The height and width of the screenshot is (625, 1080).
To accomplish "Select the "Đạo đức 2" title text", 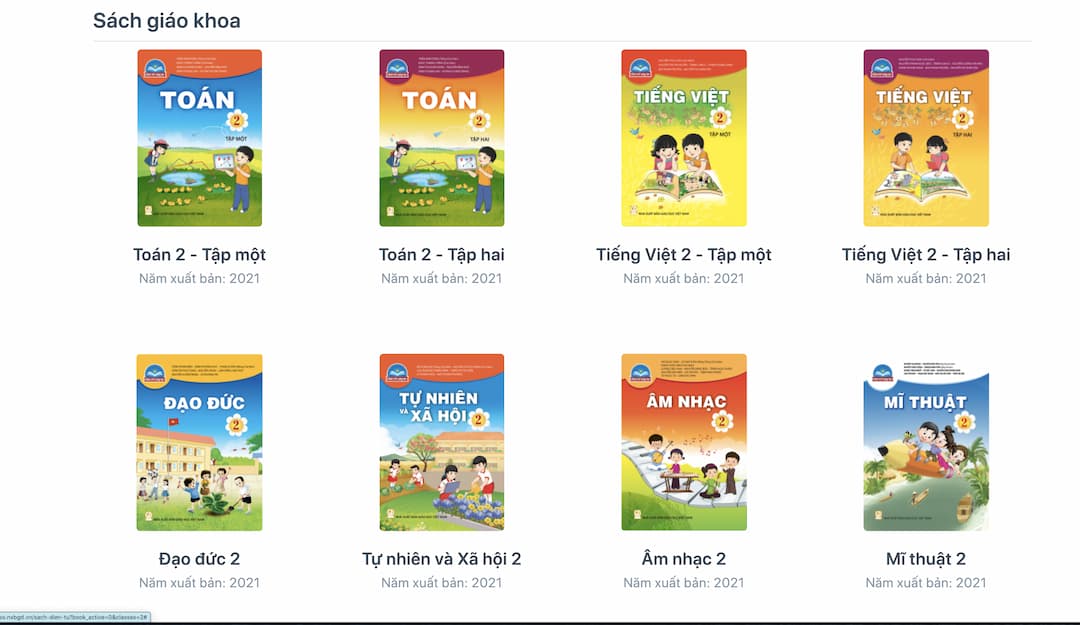I will [200, 559].
